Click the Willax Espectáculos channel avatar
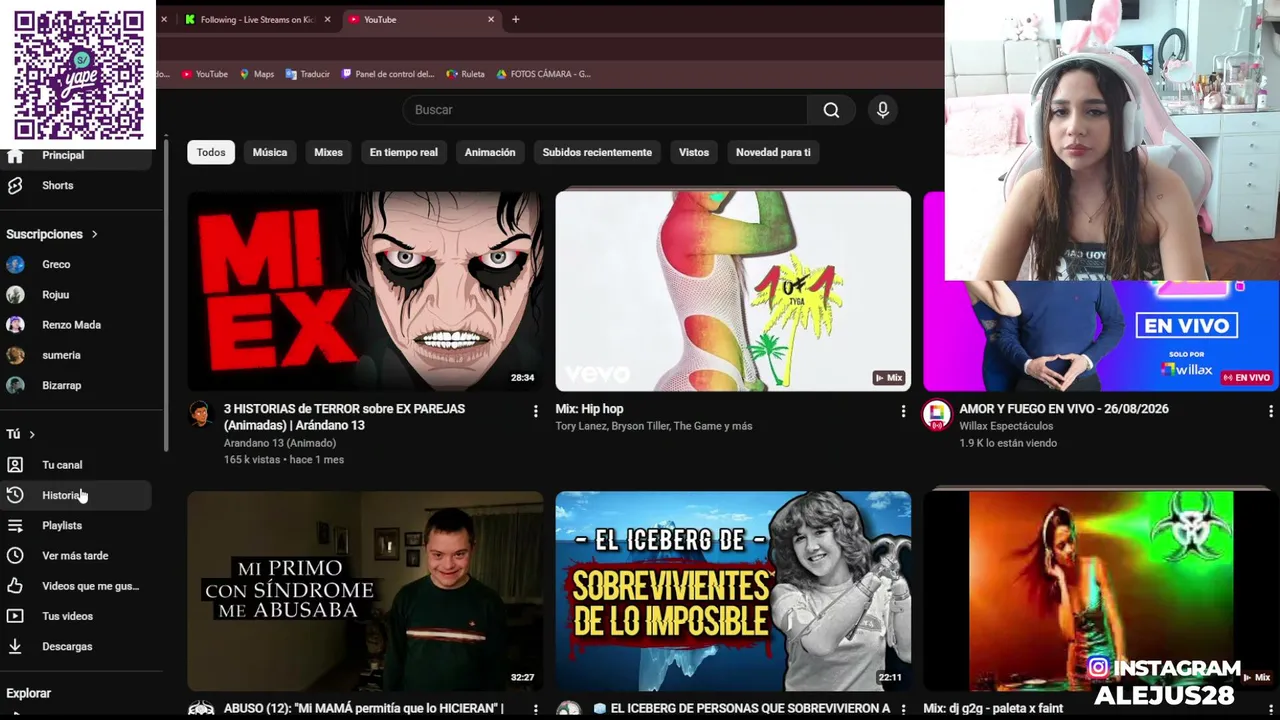 pos(936,414)
